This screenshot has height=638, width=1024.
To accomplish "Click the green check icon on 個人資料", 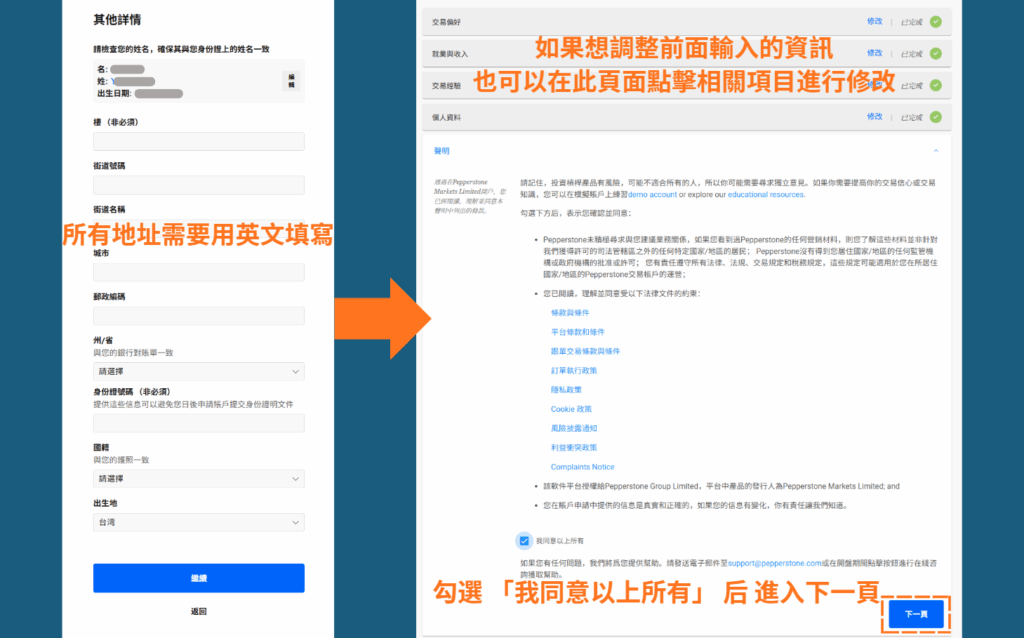I will (935, 117).
